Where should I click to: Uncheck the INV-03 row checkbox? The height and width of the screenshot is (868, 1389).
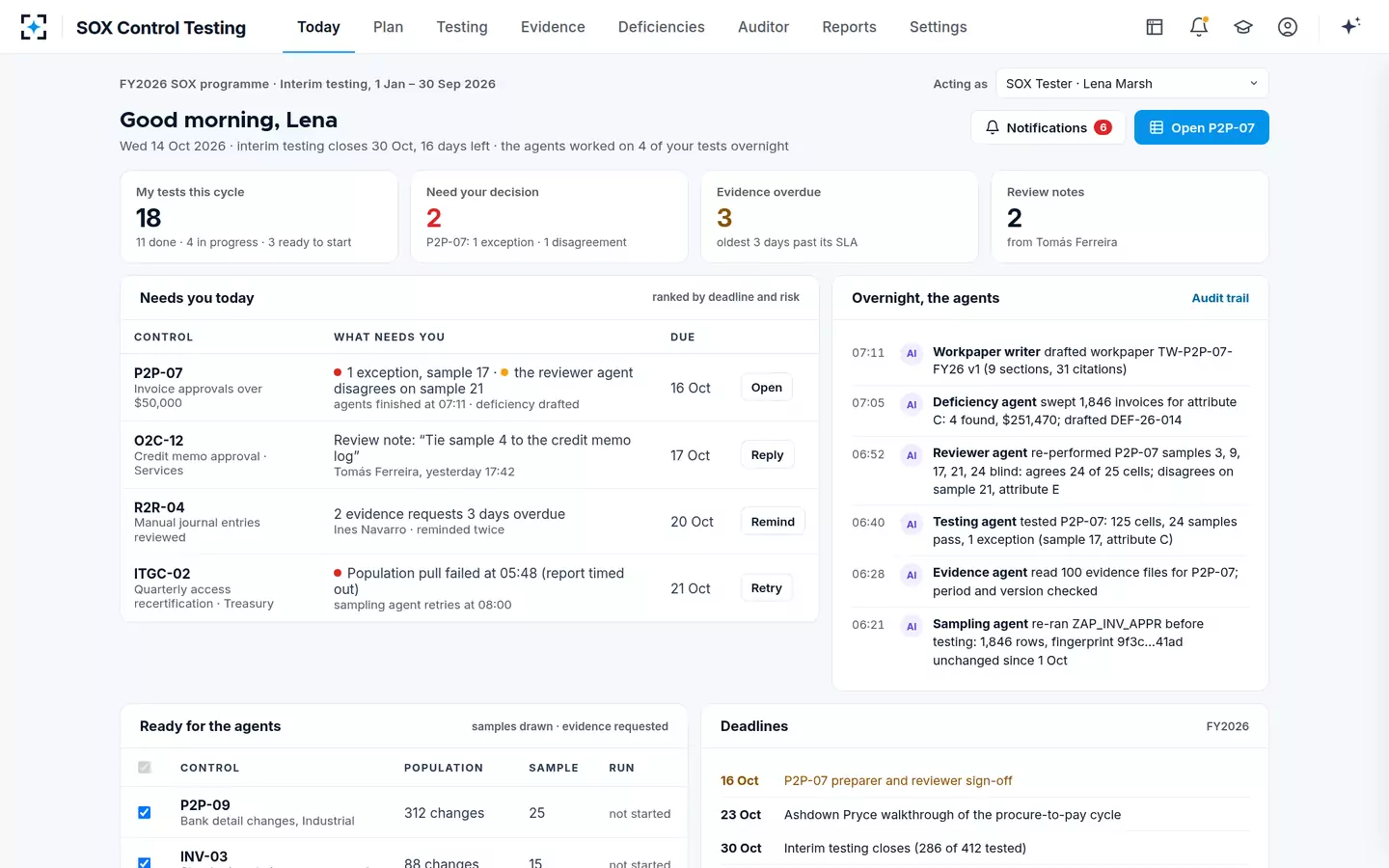click(x=145, y=862)
